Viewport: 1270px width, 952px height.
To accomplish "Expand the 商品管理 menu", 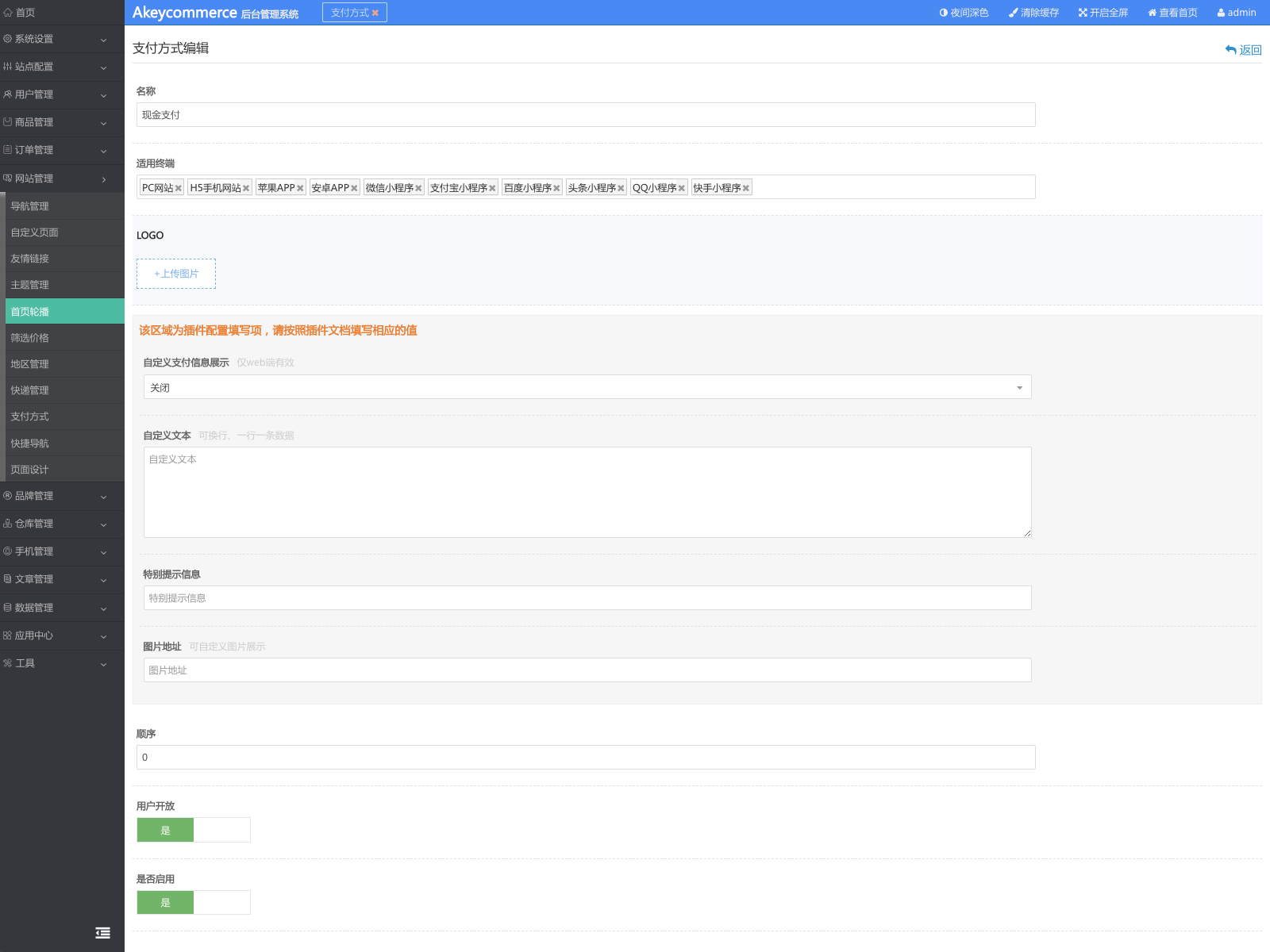I will tap(103, 123).
